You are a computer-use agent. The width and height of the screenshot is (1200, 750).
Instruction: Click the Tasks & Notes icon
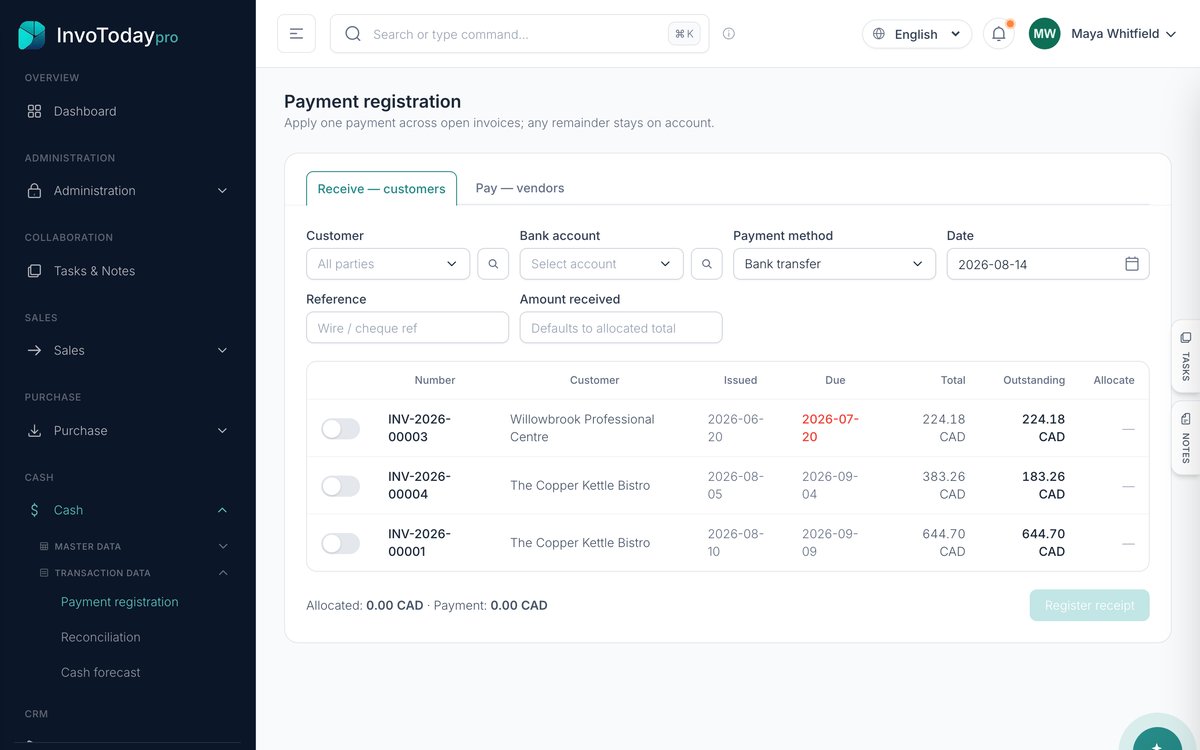click(x=34, y=271)
